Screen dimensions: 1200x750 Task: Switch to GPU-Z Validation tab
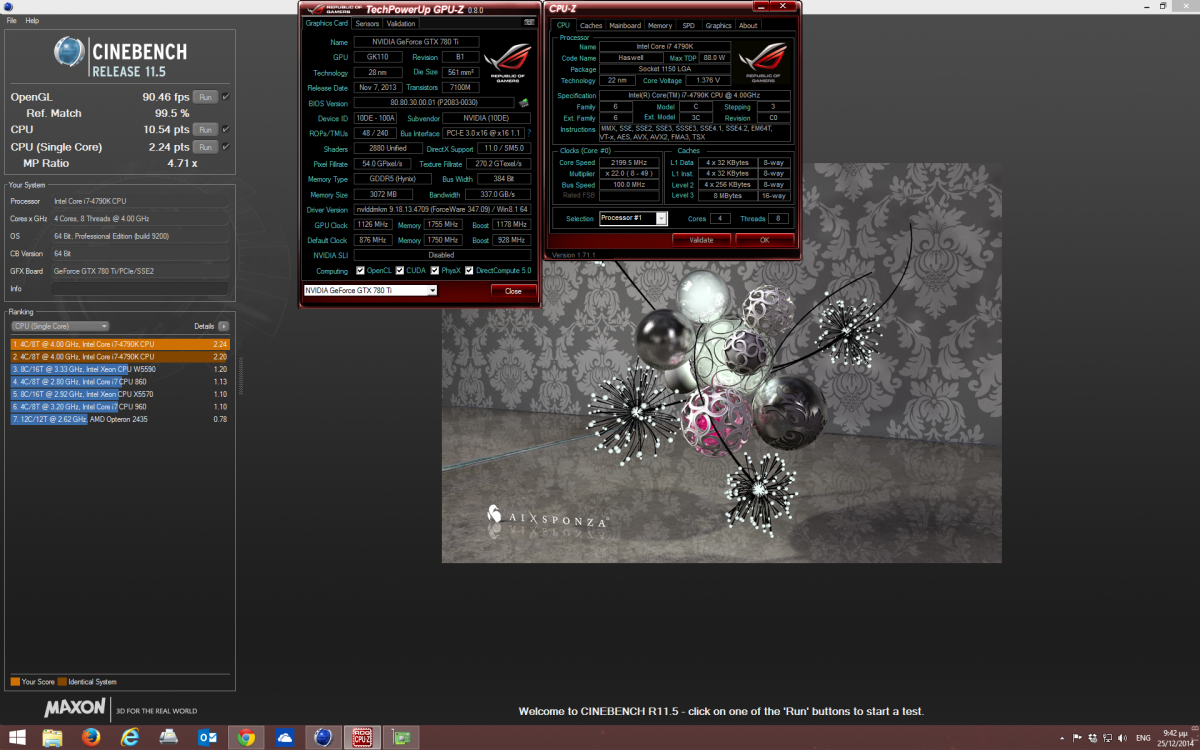[x=401, y=23]
